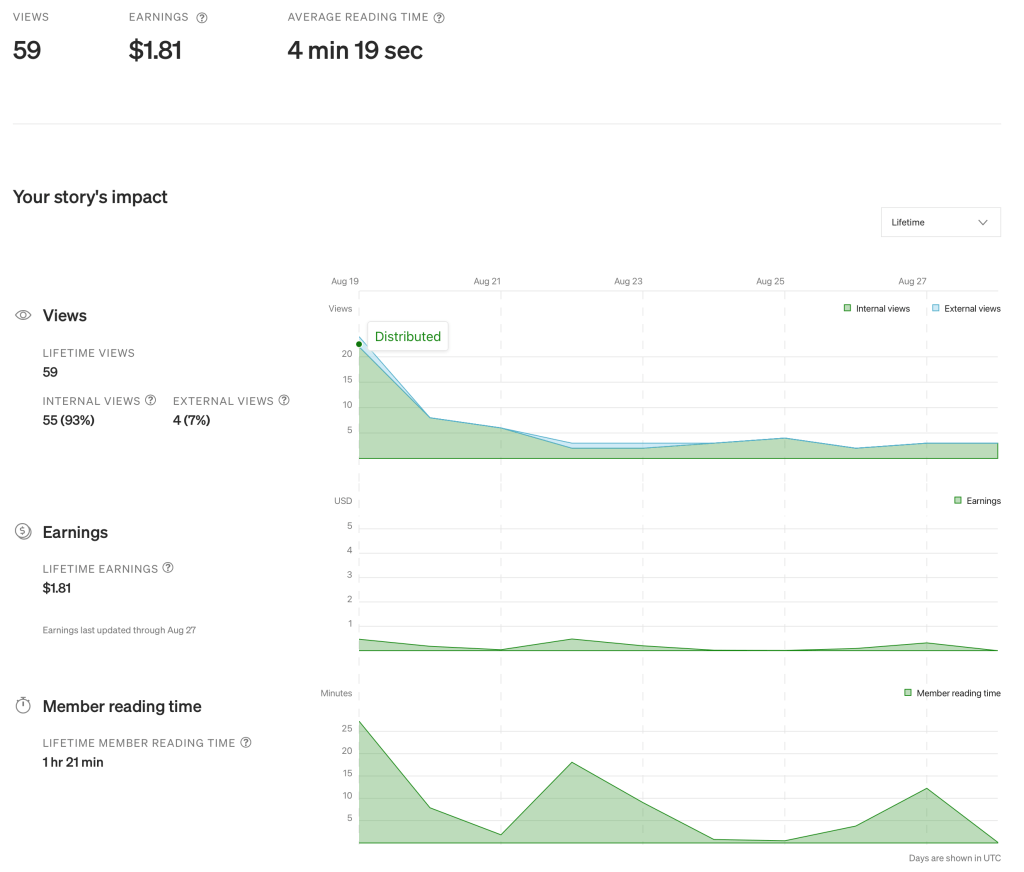Select the Aug 27 date label on axis

tap(912, 282)
